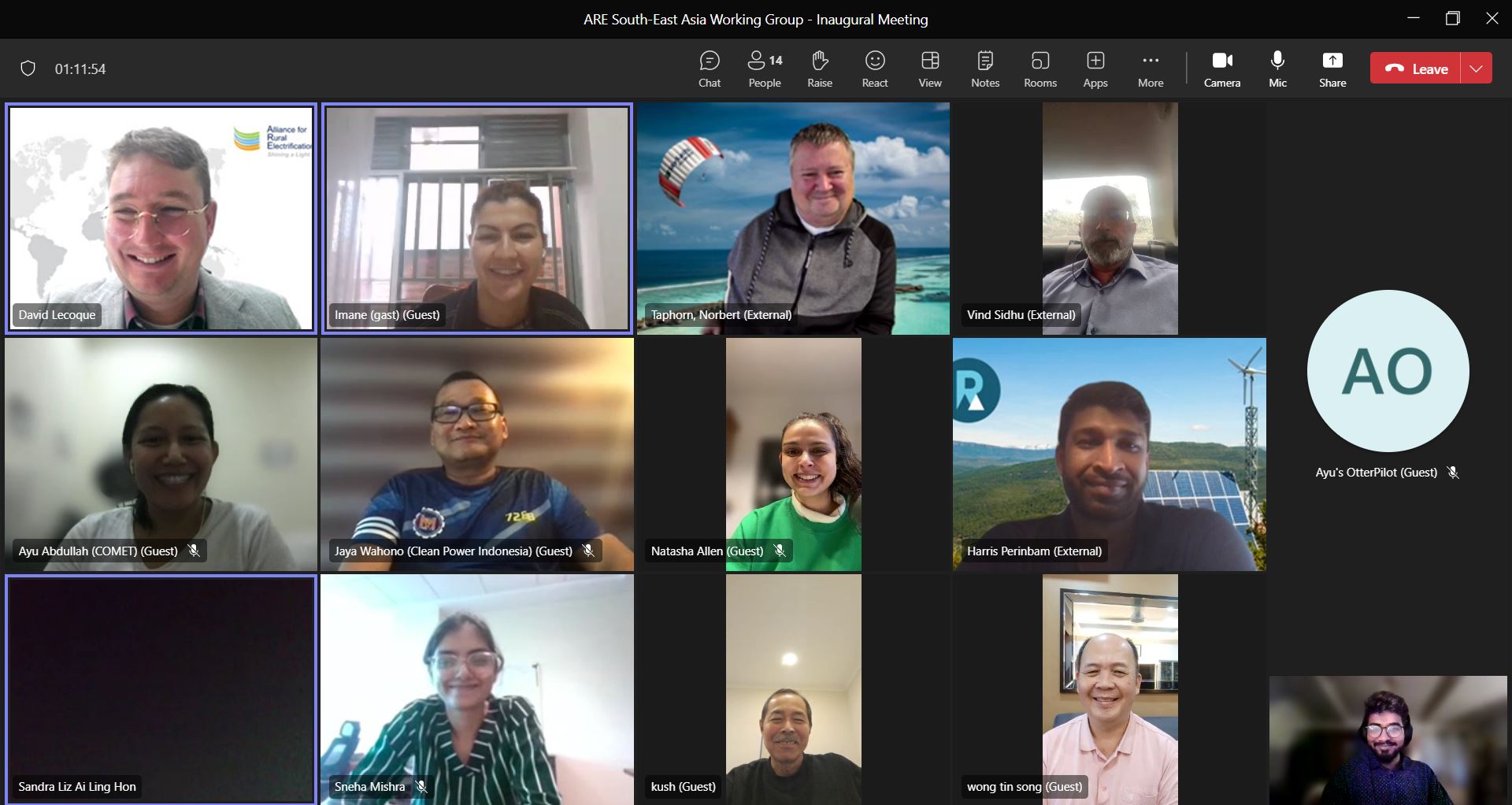Open the View layout menu
Screen dimensions: 1512x805
click(x=929, y=69)
